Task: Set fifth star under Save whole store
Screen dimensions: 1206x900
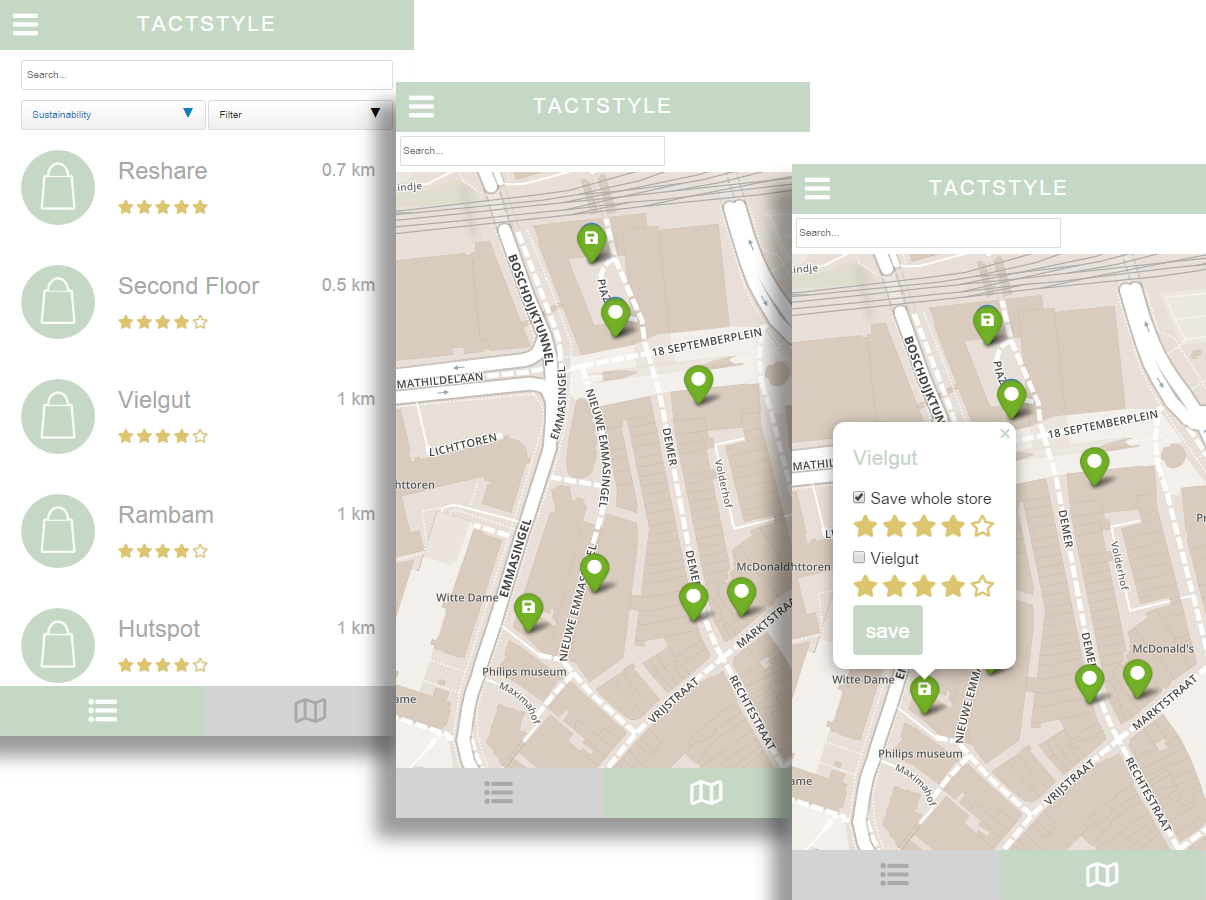Action: (x=982, y=526)
